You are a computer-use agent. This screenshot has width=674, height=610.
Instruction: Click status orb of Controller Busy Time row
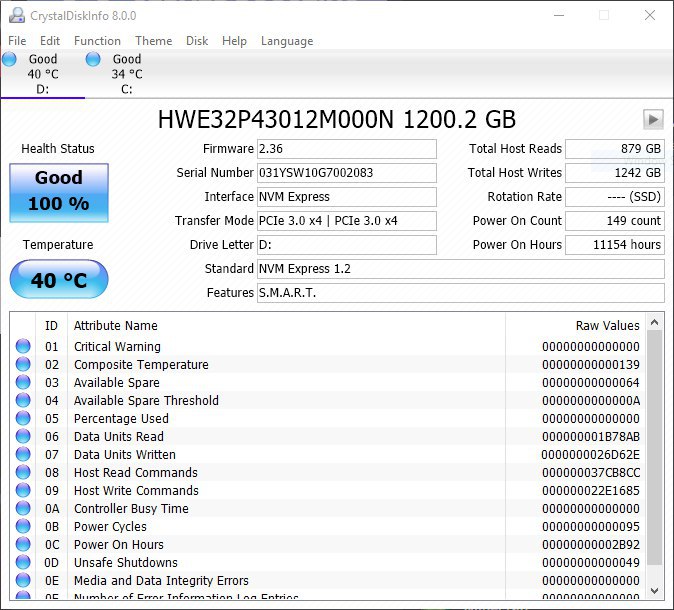pyautogui.click(x=23, y=509)
